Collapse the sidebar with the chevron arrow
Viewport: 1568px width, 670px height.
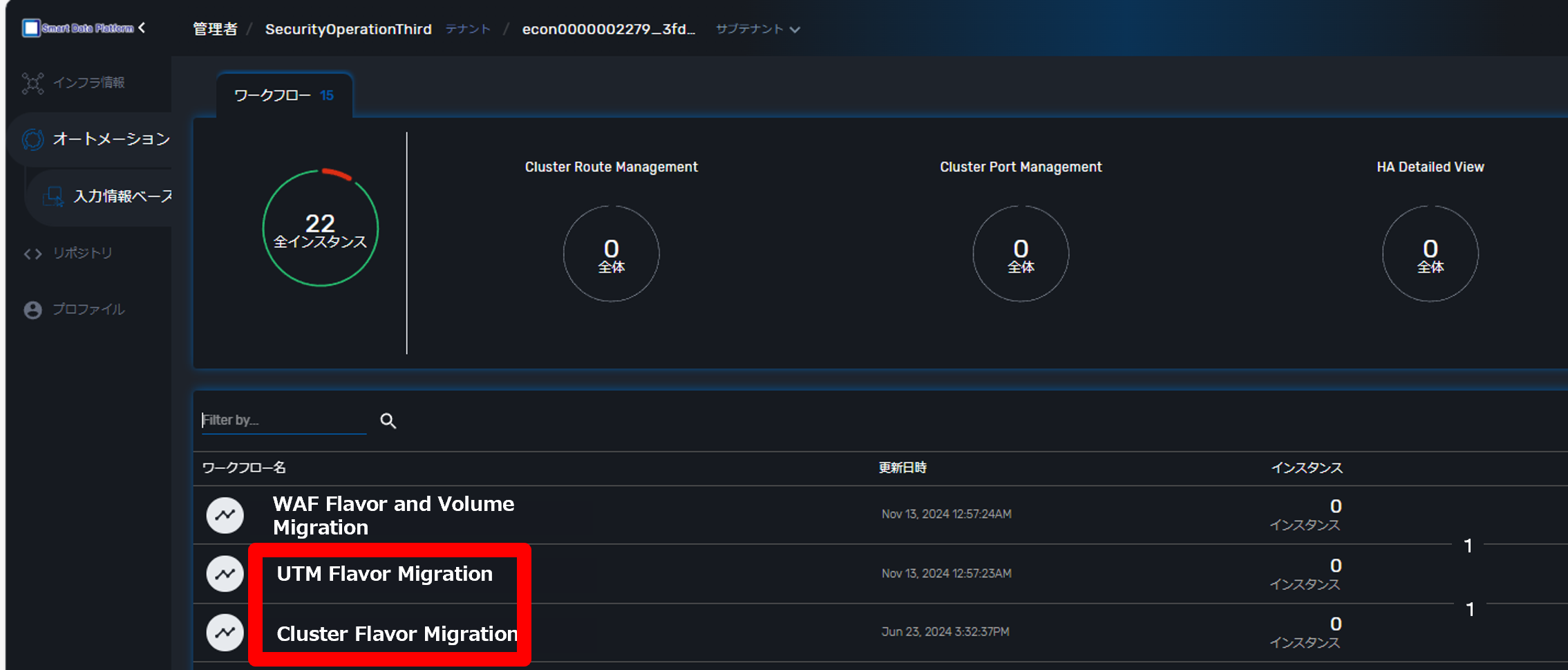[142, 28]
